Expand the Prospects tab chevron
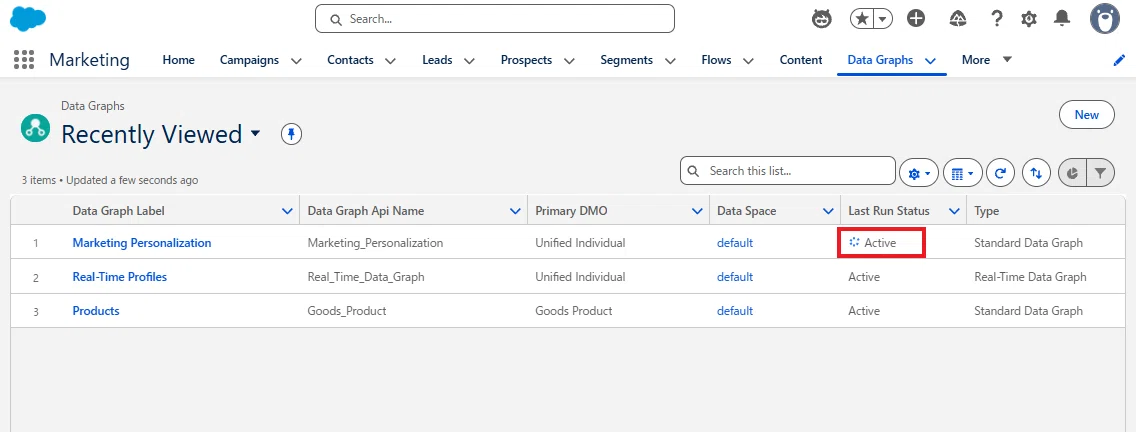Image resolution: width=1136 pixels, height=432 pixels. pos(569,61)
